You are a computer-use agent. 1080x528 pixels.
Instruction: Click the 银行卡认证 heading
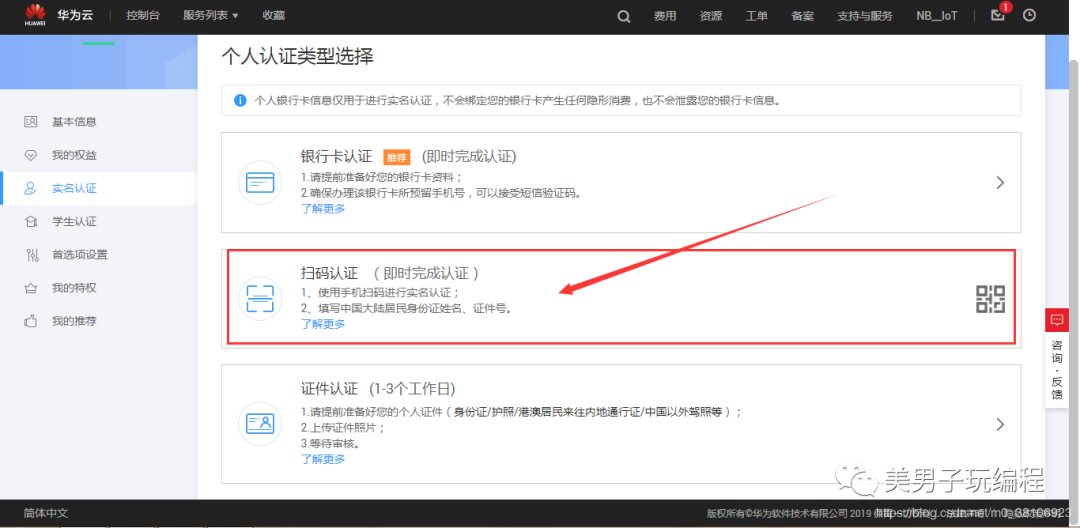coord(336,156)
